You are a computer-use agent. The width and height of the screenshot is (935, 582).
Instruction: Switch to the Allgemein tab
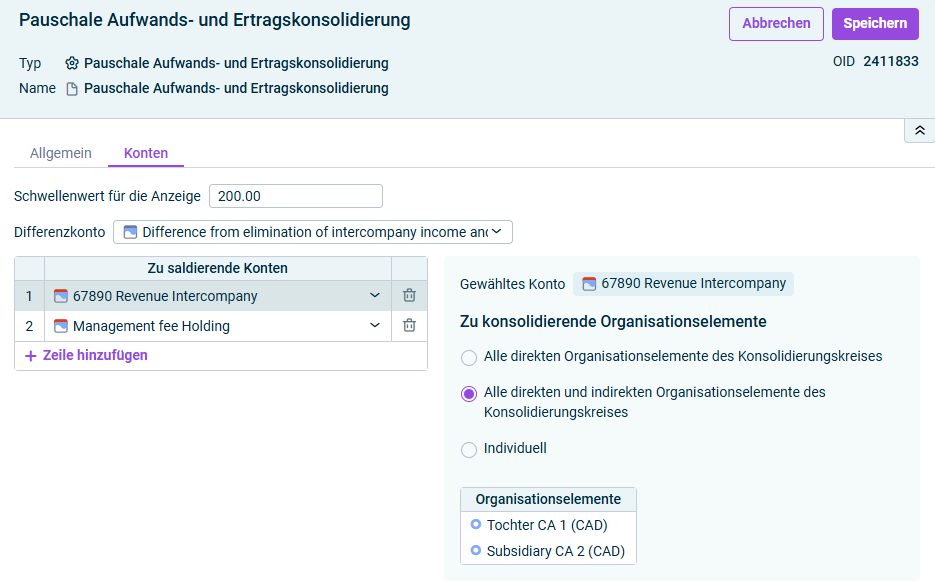click(x=61, y=153)
